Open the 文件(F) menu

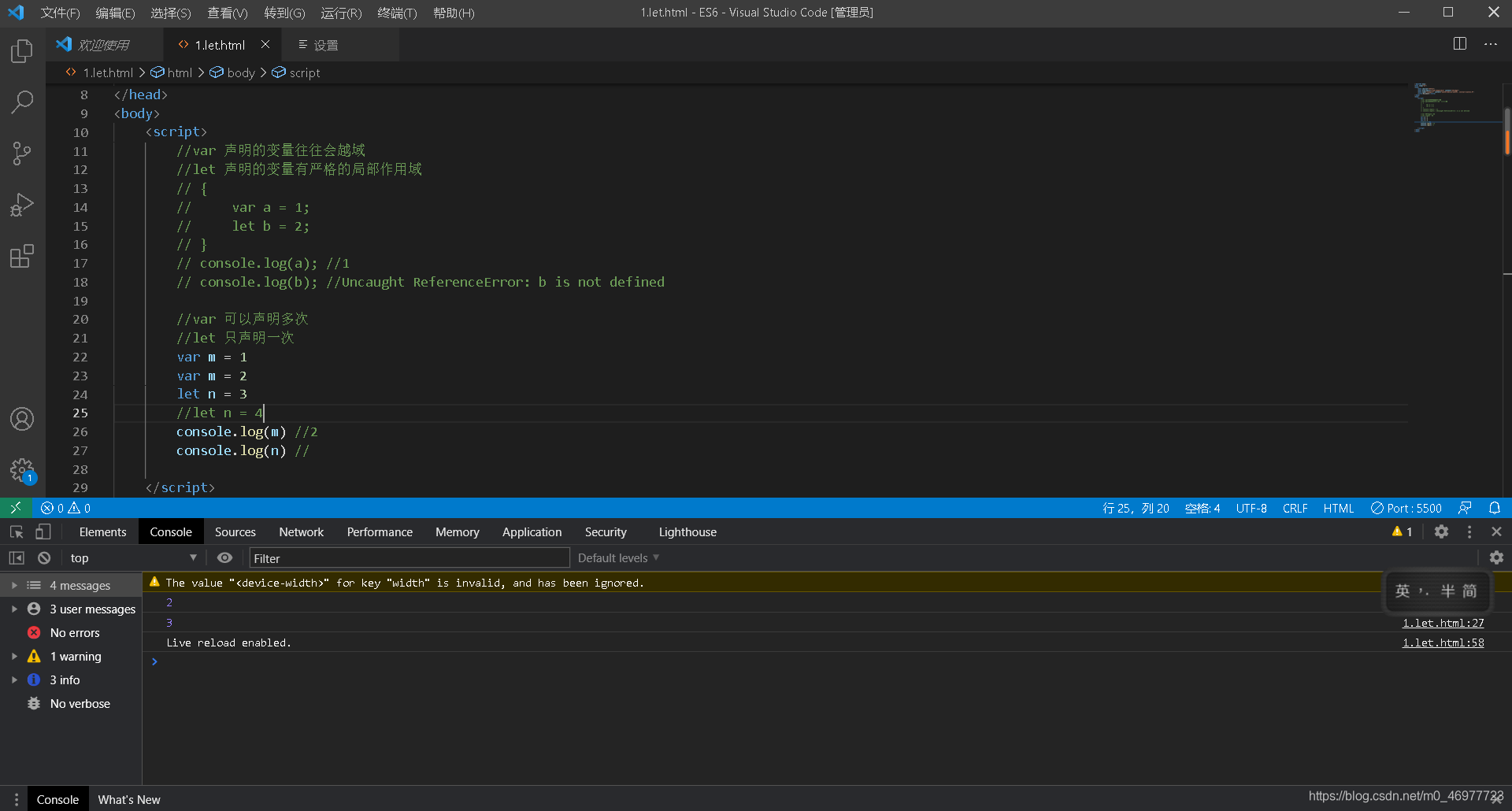(60, 13)
